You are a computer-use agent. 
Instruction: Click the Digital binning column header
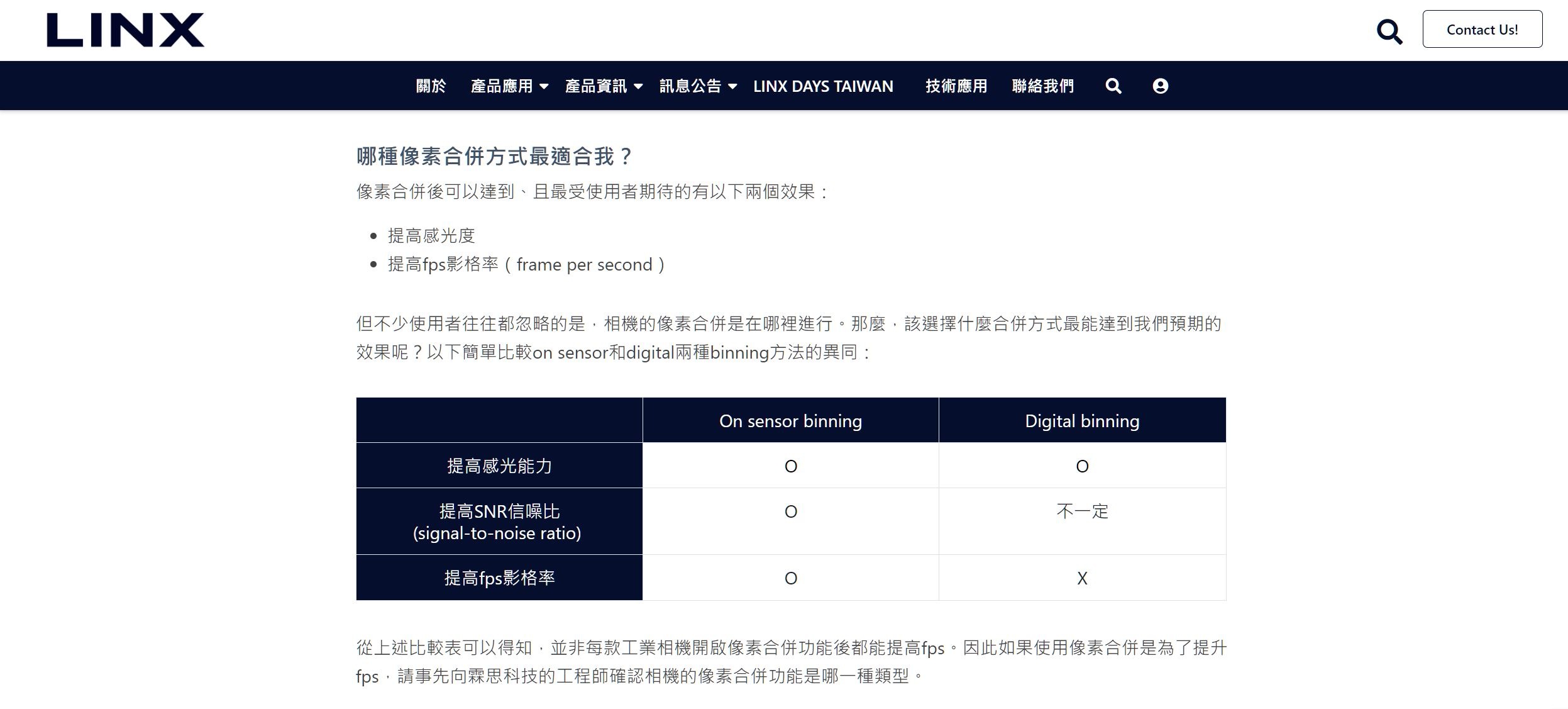point(1081,421)
